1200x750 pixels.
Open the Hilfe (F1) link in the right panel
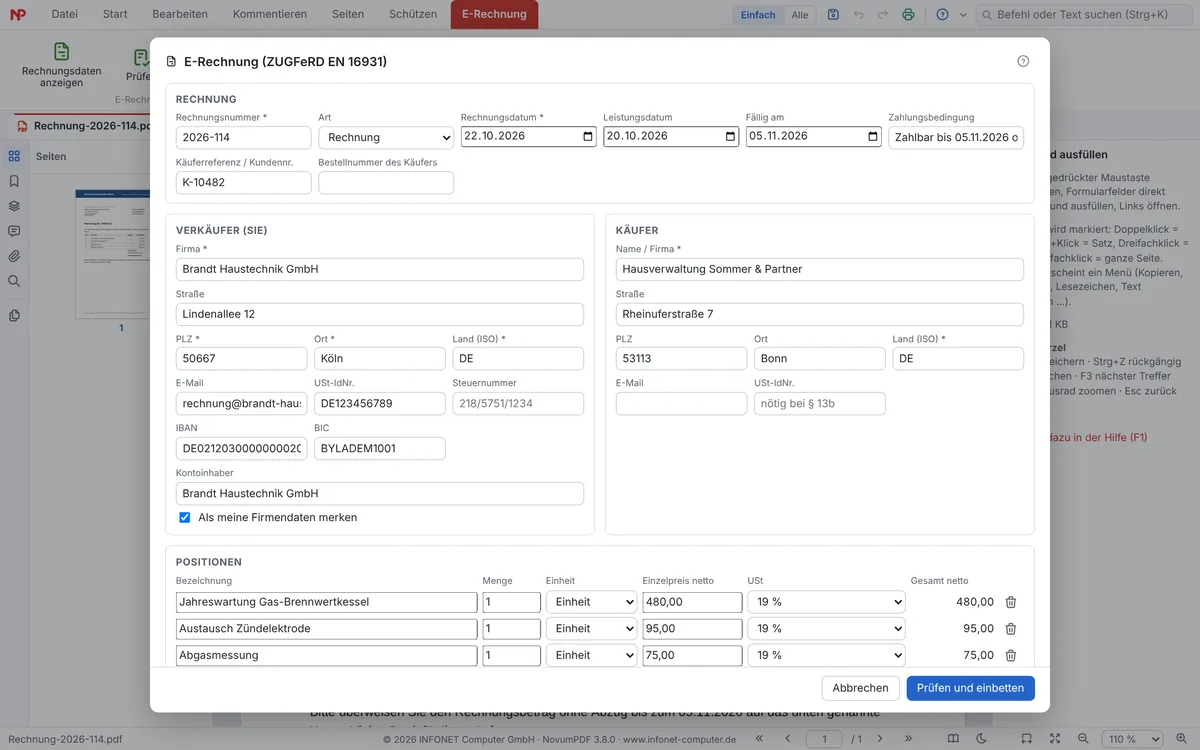(1097, 437)
